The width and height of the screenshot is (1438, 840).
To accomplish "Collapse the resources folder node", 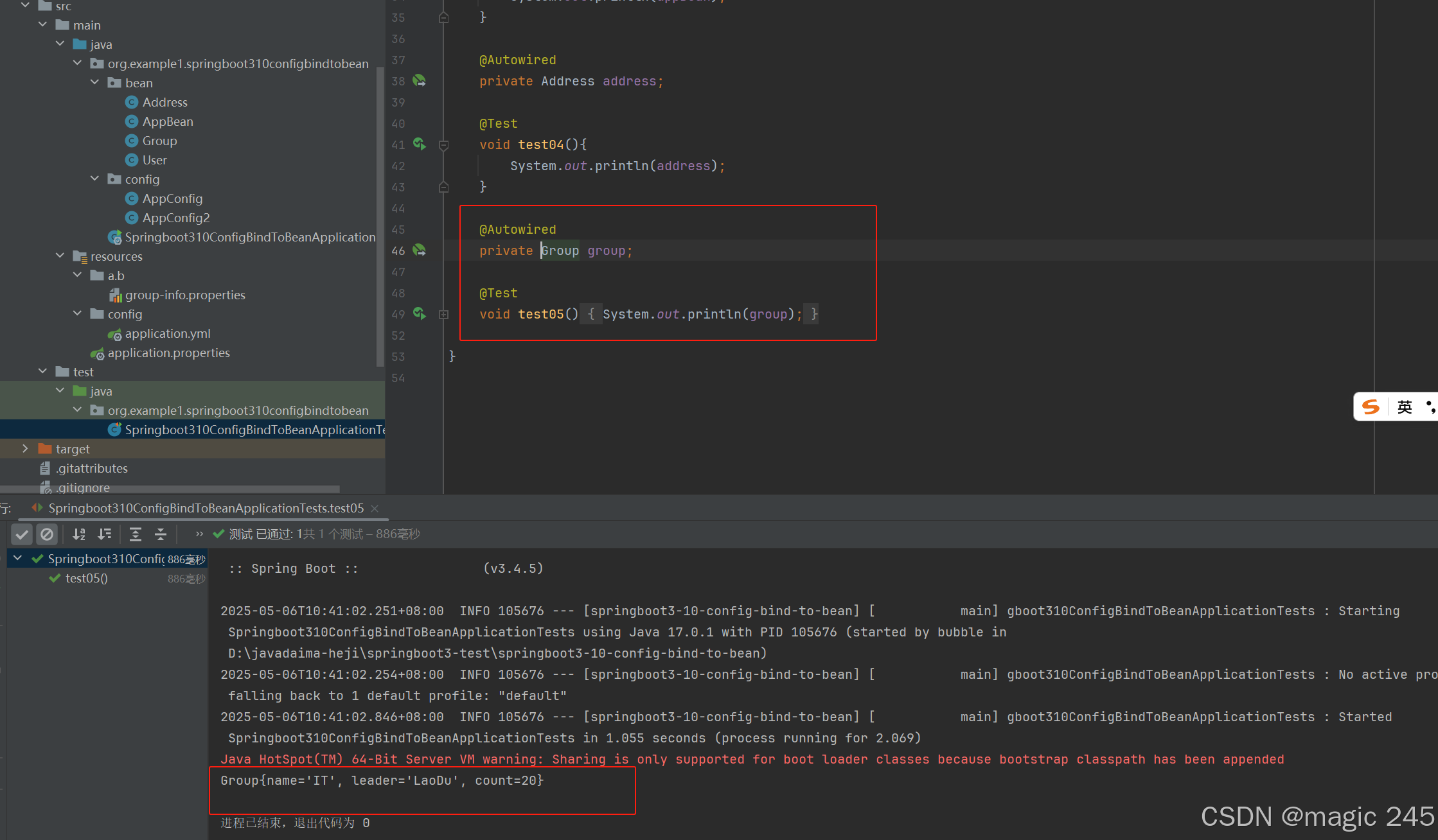I will coord(60,256).
